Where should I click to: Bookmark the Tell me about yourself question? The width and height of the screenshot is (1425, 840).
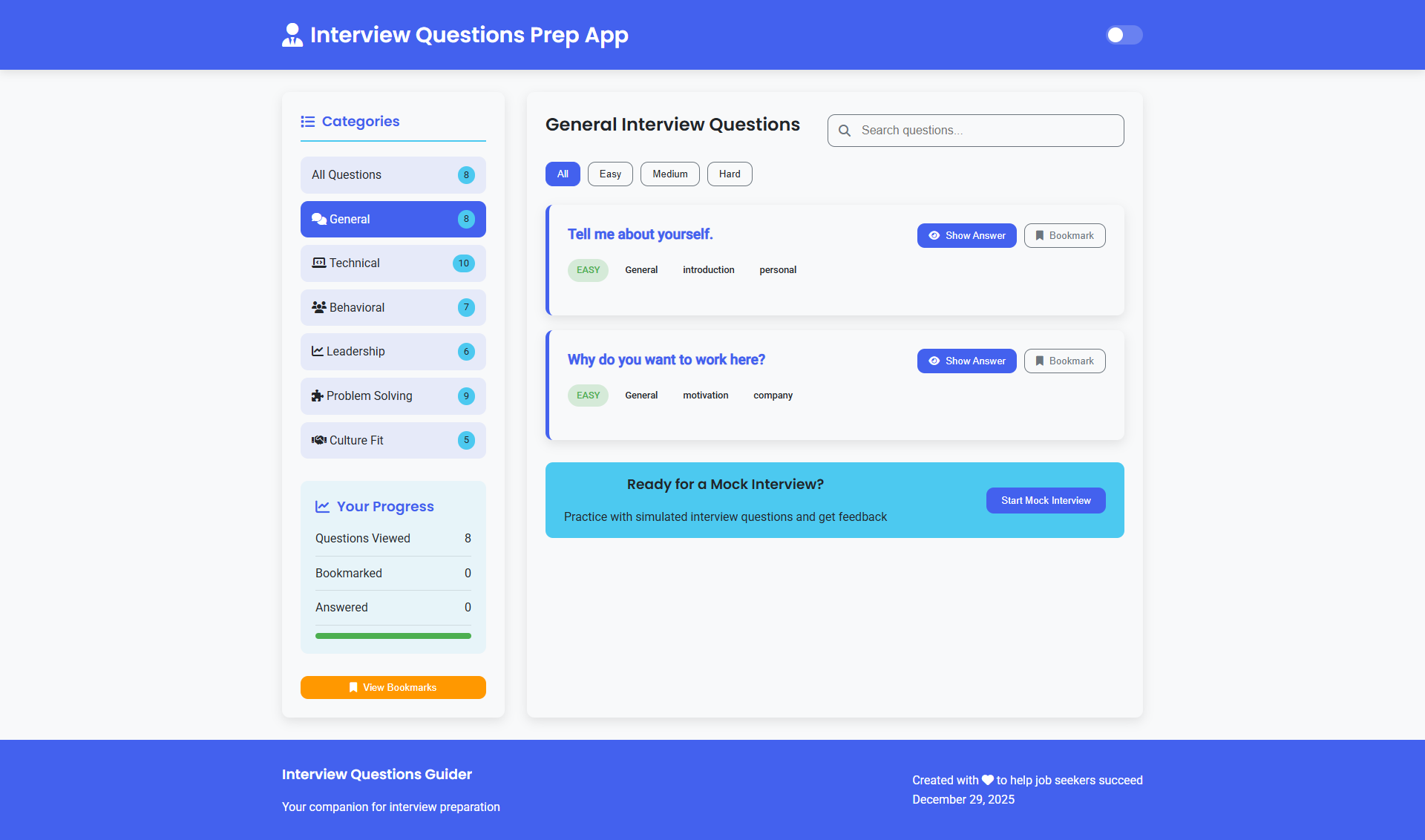1064,235
